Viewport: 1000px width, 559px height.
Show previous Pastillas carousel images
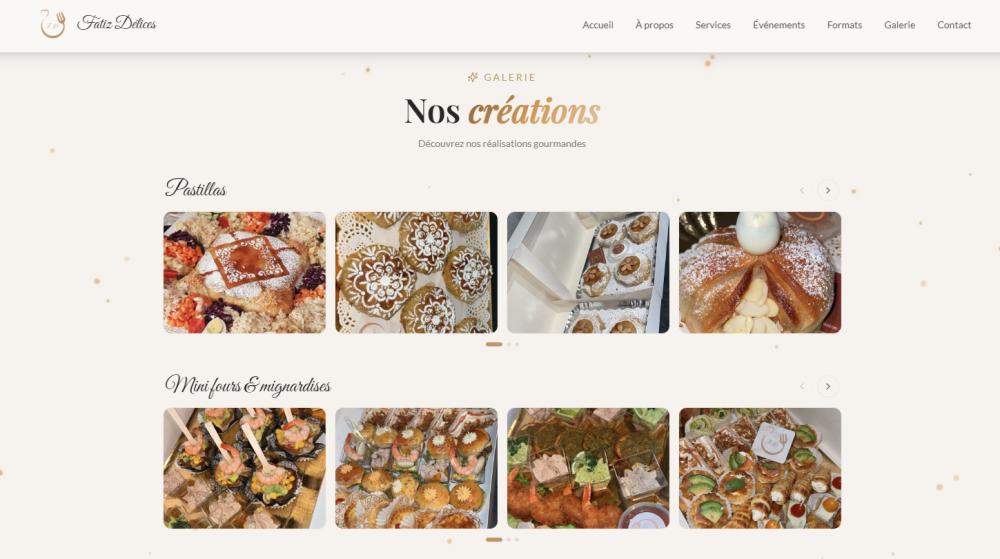[802, 191]
